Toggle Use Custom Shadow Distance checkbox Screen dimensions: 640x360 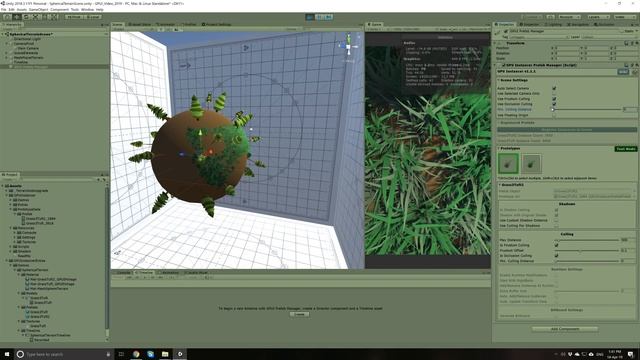click(556, 220)
